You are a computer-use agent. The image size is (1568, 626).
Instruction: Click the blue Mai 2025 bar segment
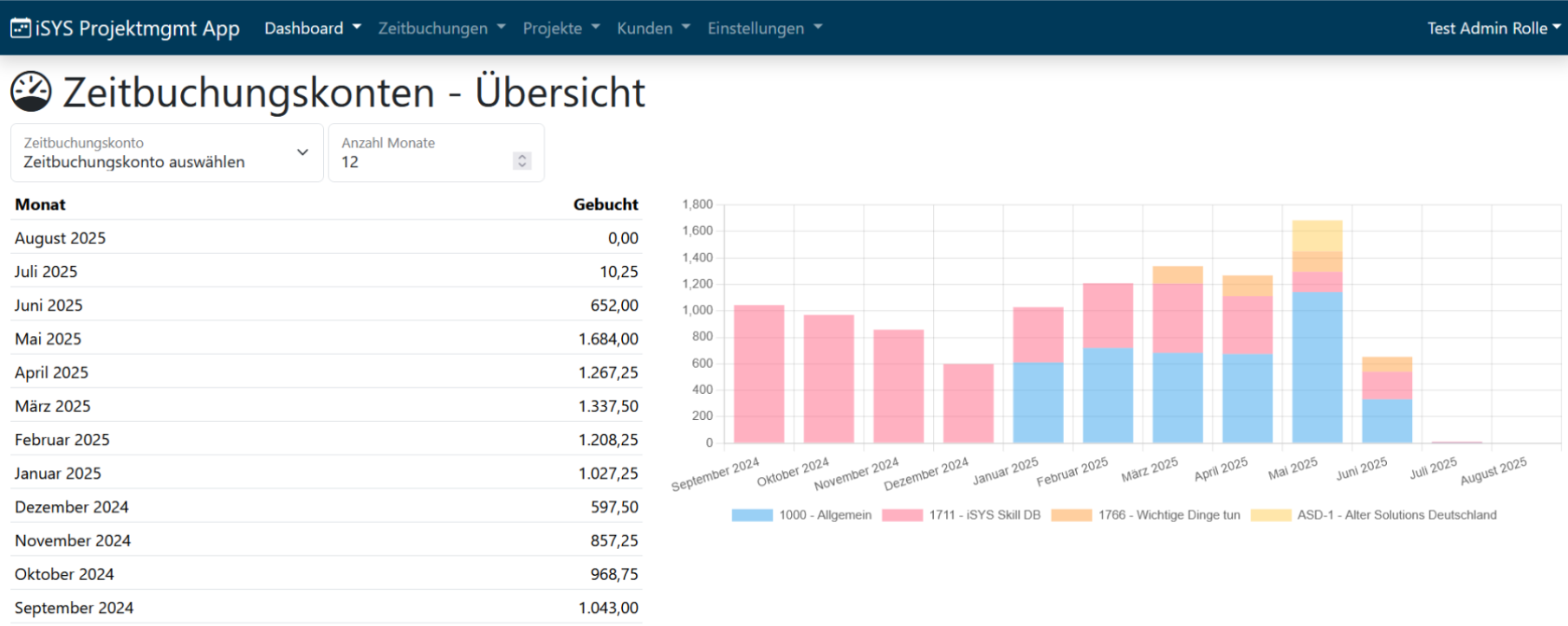1317,367
